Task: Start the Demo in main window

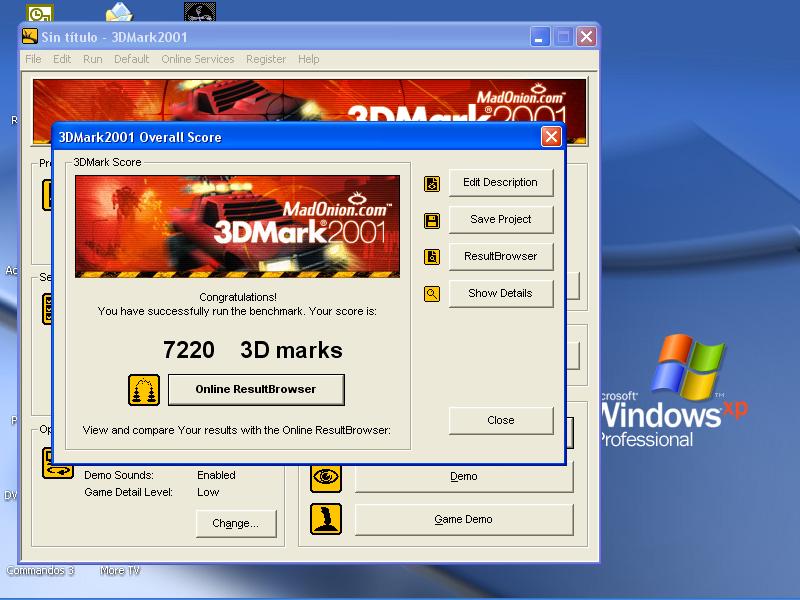Action: point(464,477)
